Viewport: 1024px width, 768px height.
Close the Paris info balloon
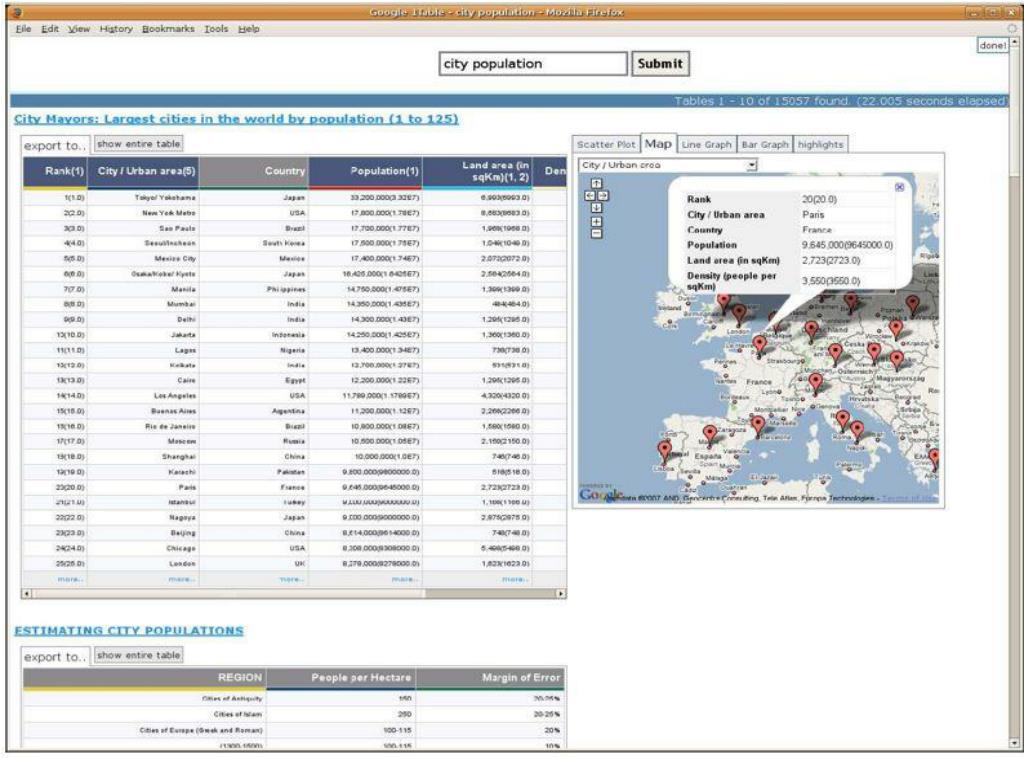(x=899, y=187)
